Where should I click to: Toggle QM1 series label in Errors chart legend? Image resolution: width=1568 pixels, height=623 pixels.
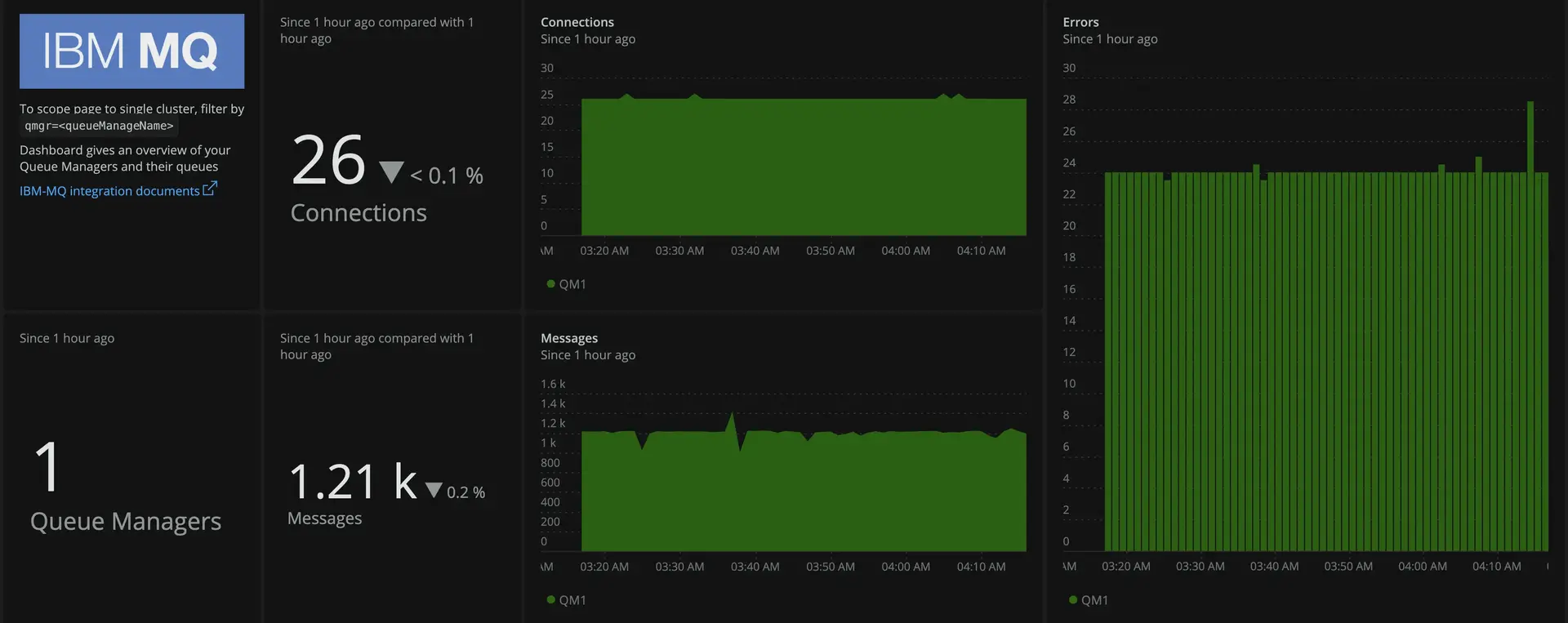(x=1094, y=600)
